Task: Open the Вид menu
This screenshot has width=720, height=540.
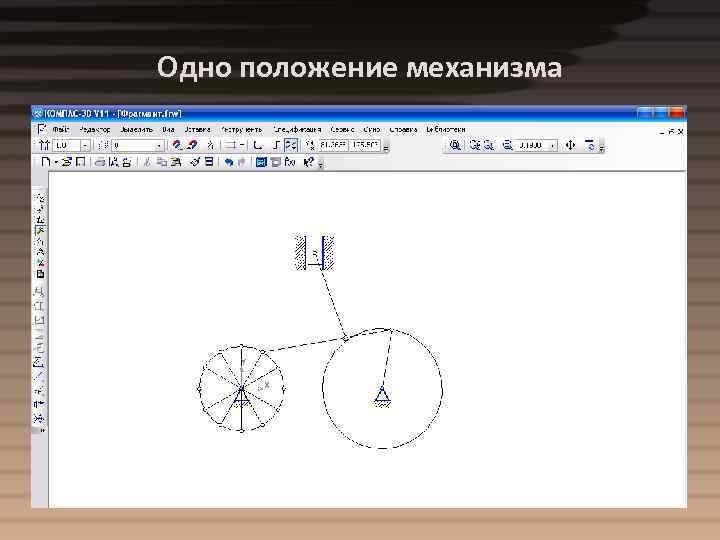Action: (168, 129)
